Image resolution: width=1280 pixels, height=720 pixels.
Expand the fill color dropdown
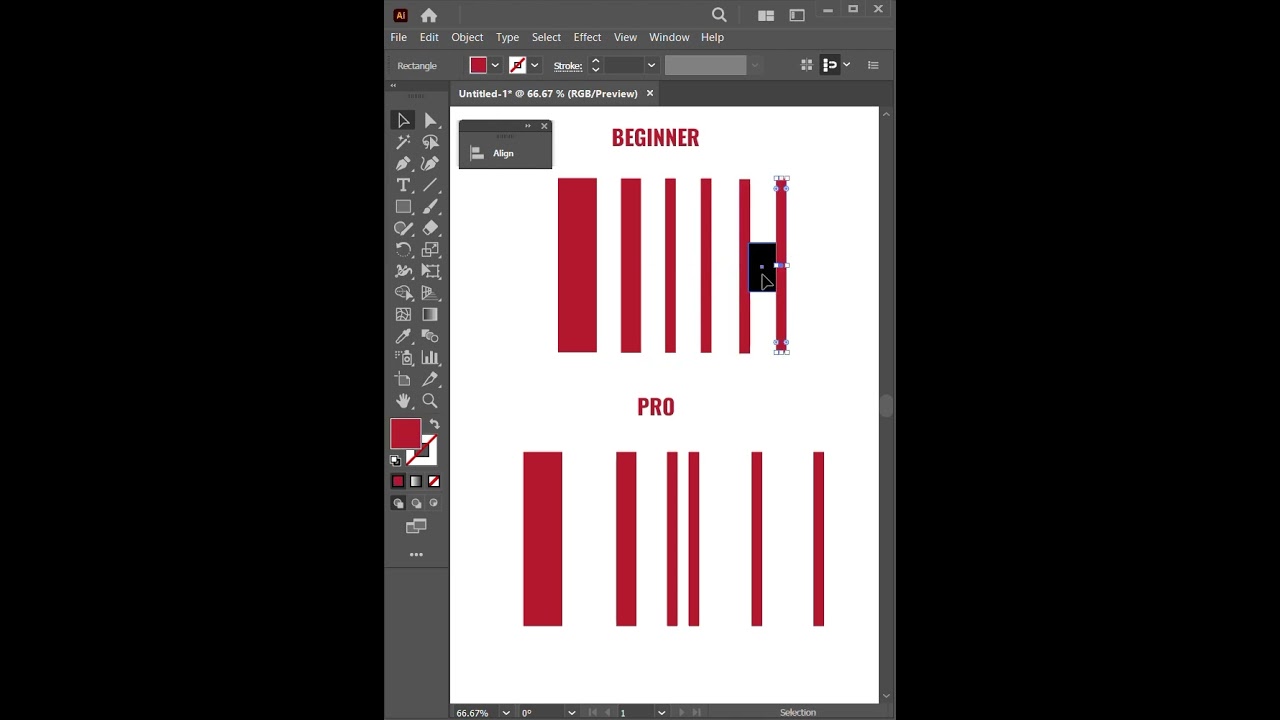pyautogui.click(x=495, y=65)
